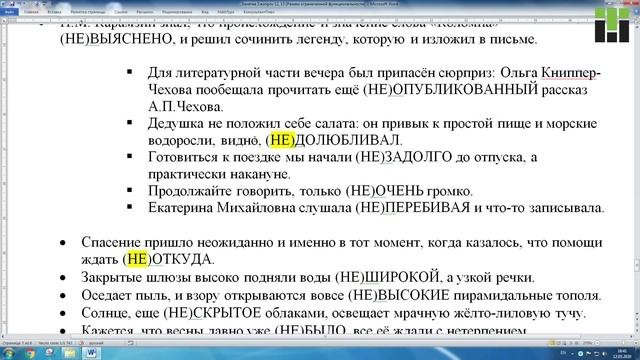
Task: Click the zoom in plus button
Action: pos(636,343)
